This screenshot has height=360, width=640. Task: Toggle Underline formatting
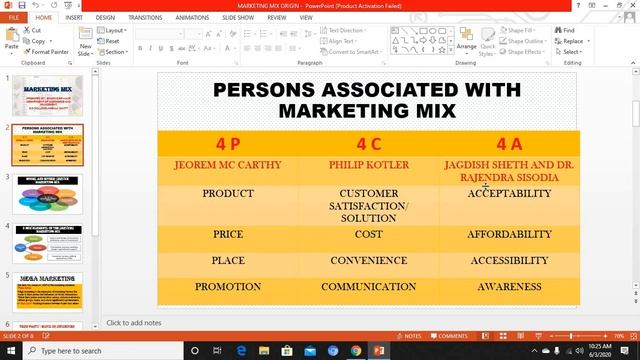click(x=161, y=48)
